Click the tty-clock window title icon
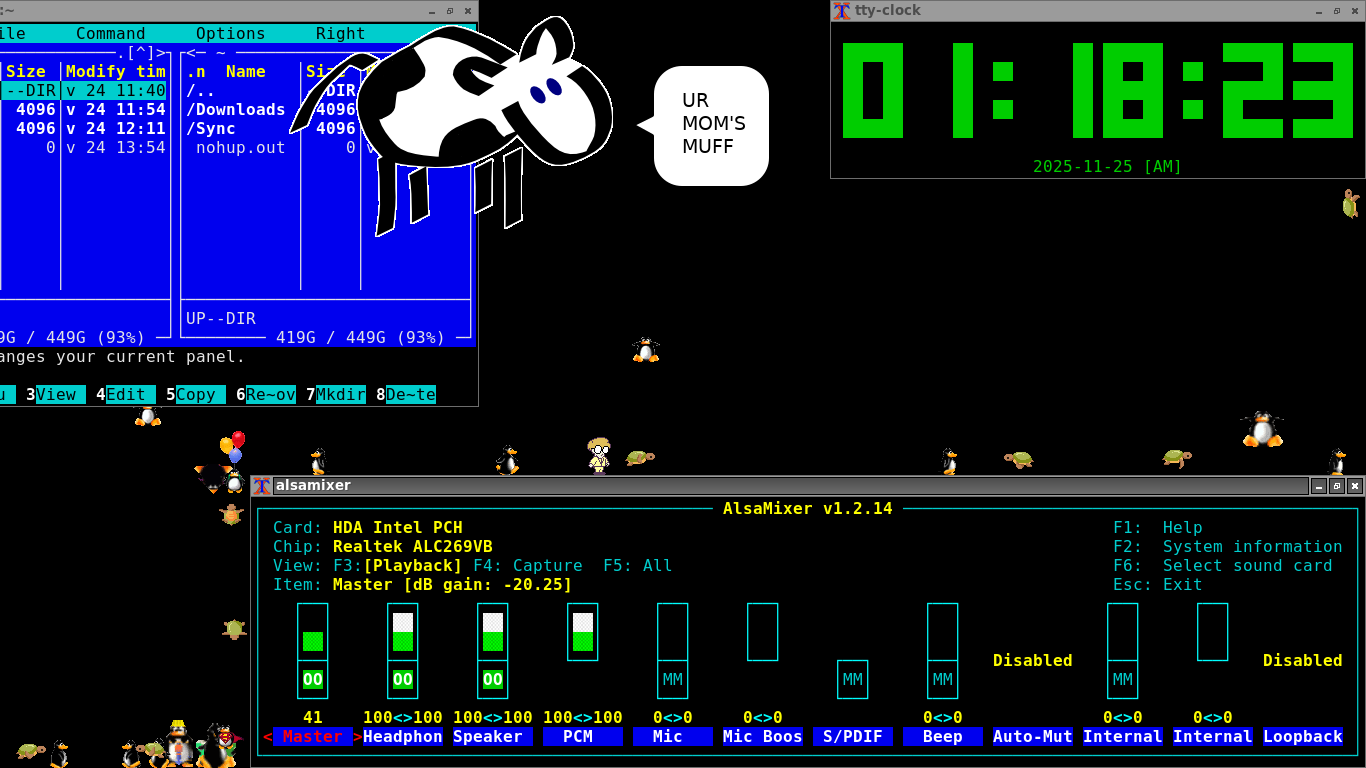The width and height of the screenshot is (1366, 768). (x=842, y=10)
